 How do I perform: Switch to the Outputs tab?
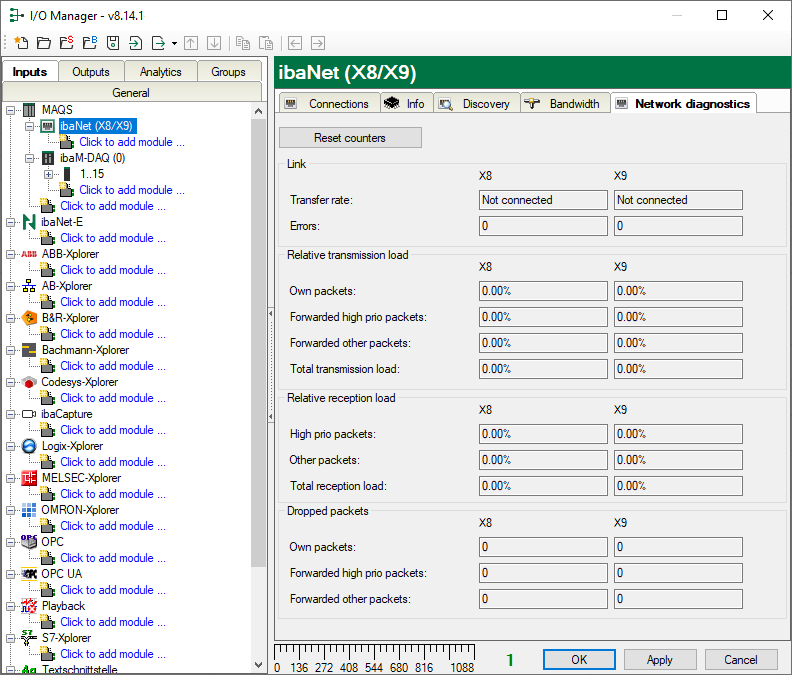coord(91,72)
